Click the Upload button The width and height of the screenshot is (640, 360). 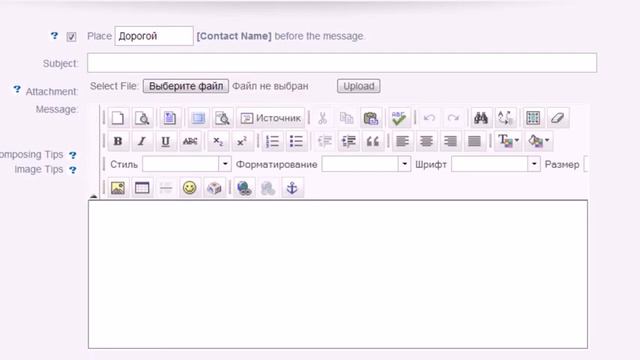pyautogui.click(x=359, y=86)
